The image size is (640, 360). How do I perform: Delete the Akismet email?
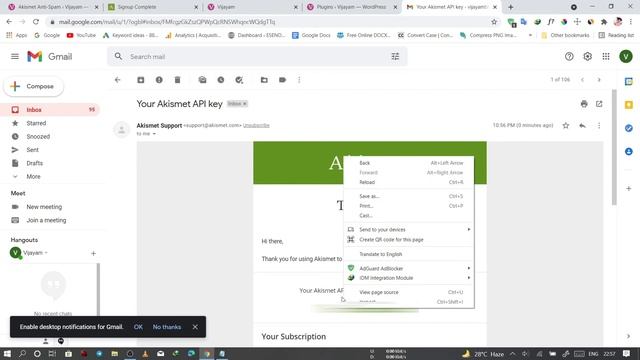[178, 80]
